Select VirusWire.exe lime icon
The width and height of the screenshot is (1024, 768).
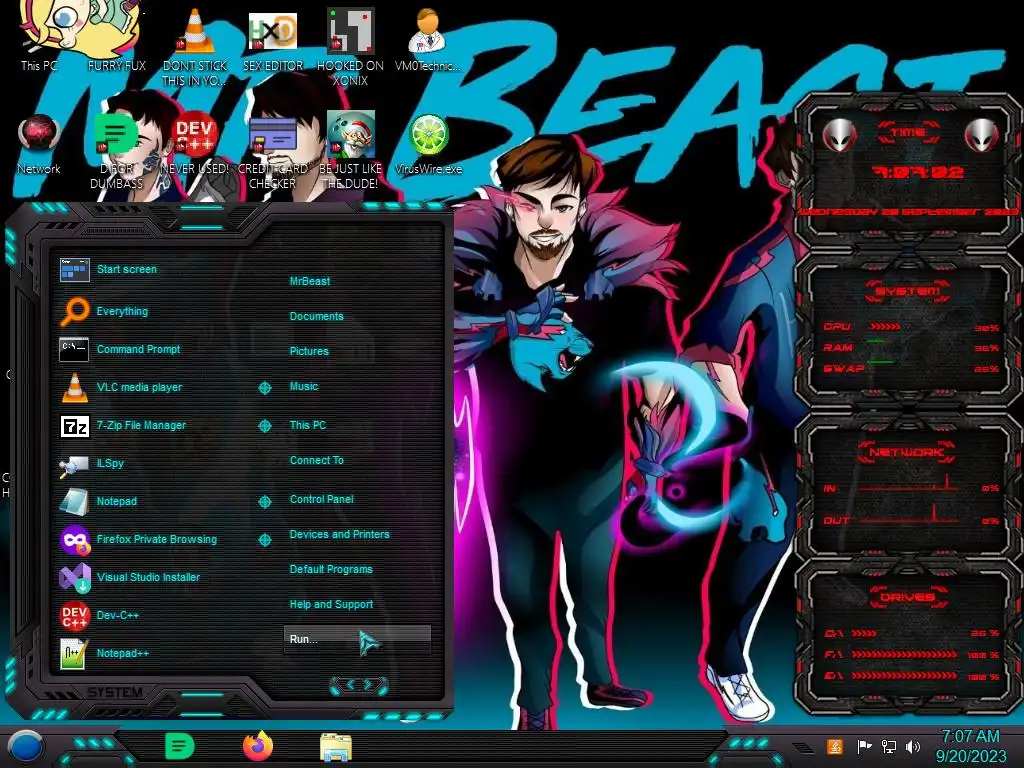pos(428,135)
